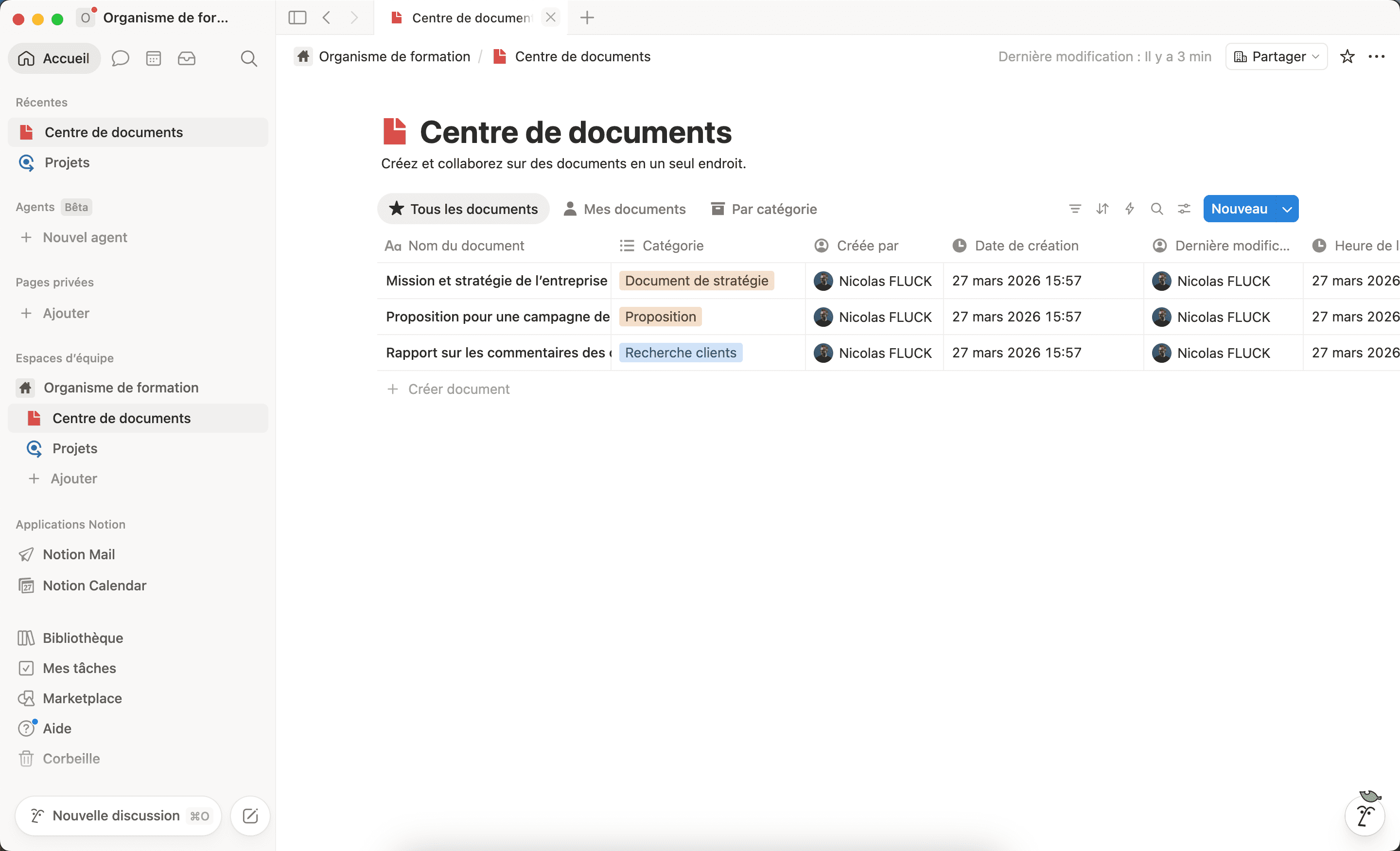This screenshot has width=1400, height=851.
Task: Open the workspace switcher Organisme de for...
Action: [x=154, y=17]
